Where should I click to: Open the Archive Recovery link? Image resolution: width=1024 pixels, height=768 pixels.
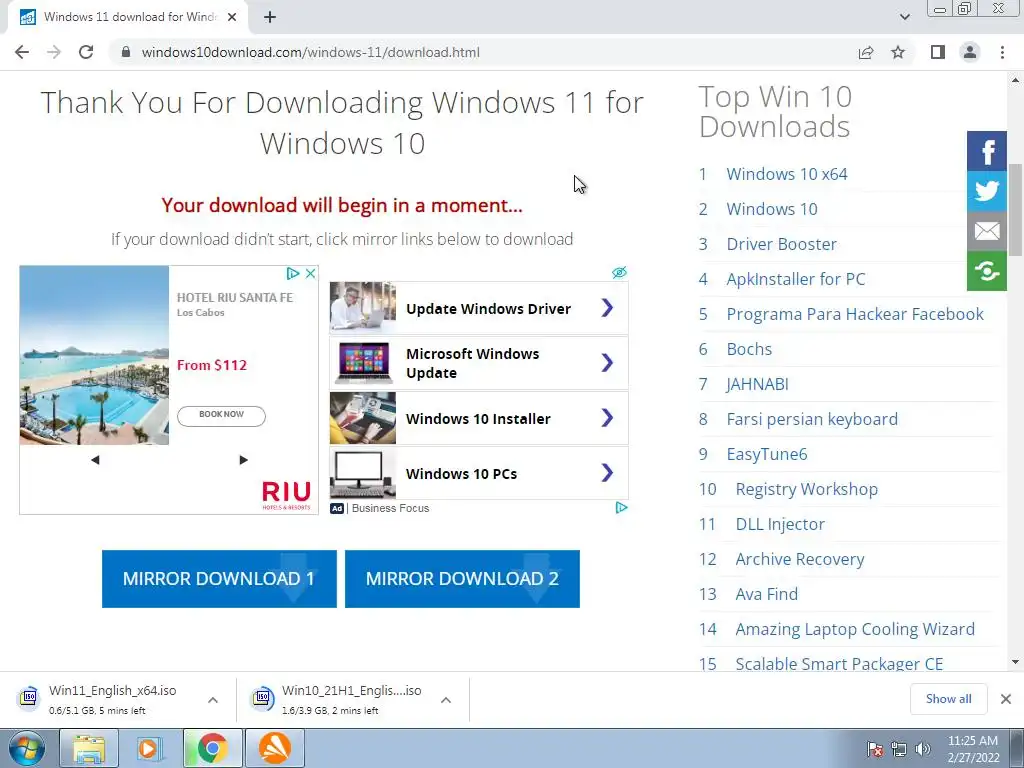click(800, 559)
